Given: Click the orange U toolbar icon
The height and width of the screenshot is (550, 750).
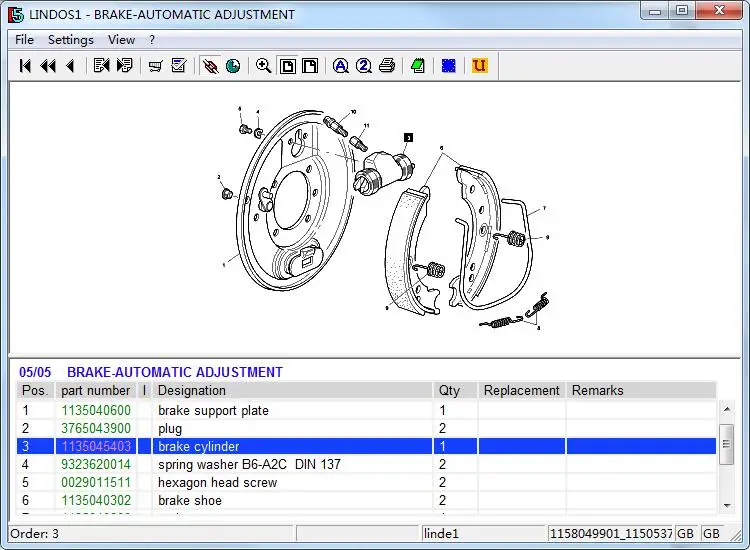Looking at the screenshot, I should 479,66.
